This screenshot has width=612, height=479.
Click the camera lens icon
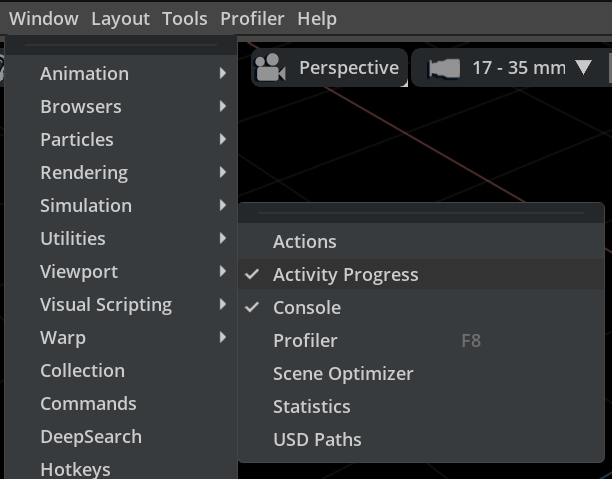[x=444, y=68]
